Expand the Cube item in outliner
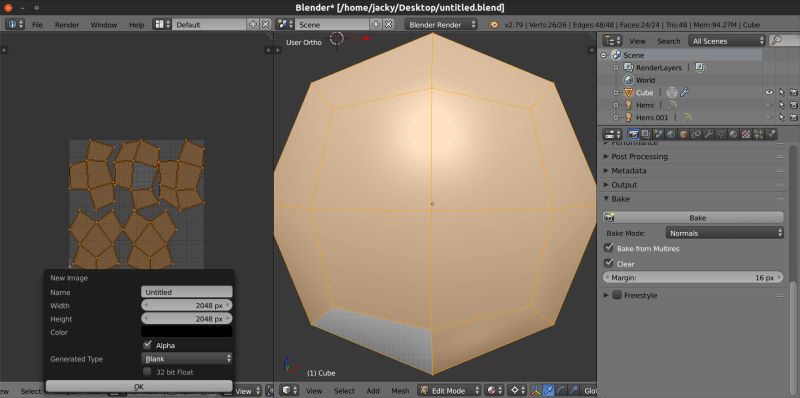The width and height of the screenshot is (800, 398). click(616, 92)
